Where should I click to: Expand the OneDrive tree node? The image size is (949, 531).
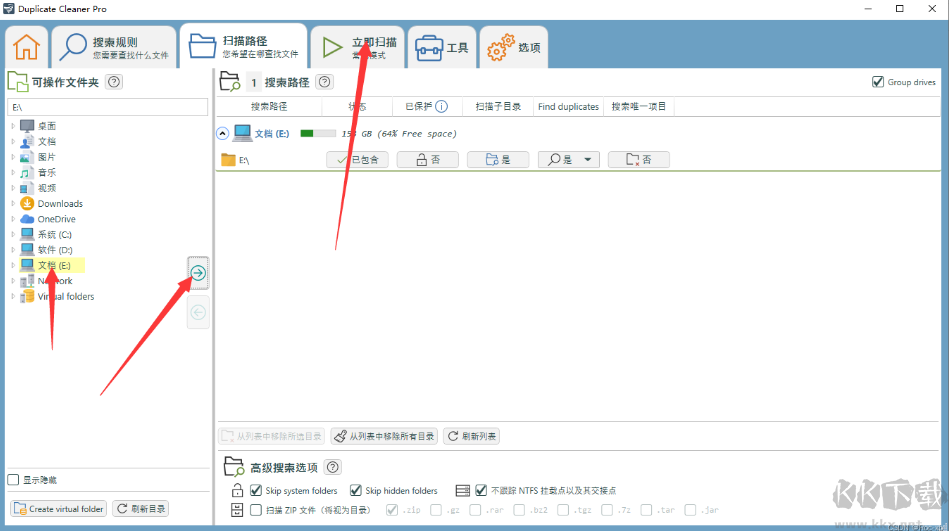click(13, 219)
